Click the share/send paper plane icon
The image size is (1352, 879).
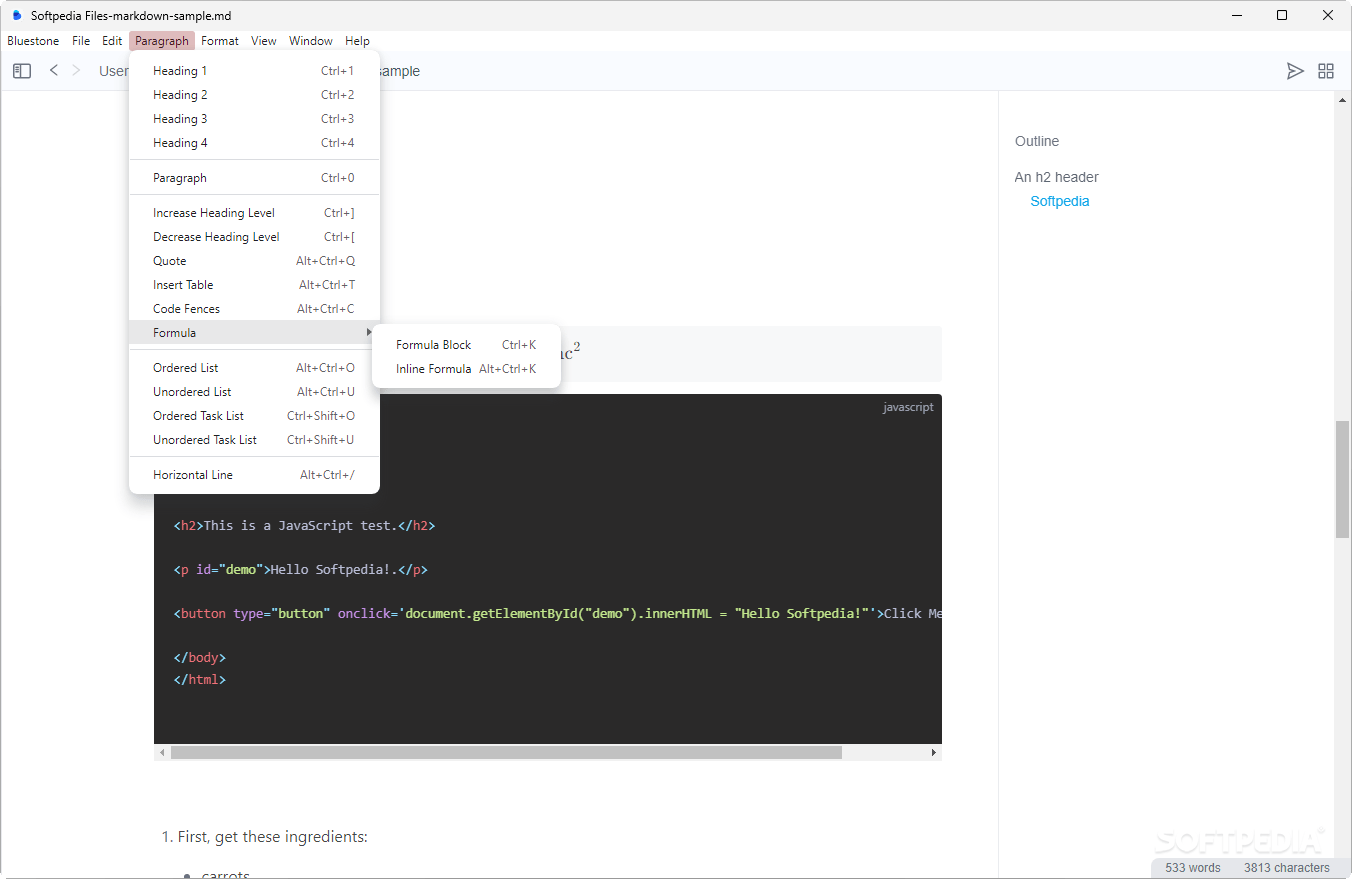[1295, 71]
